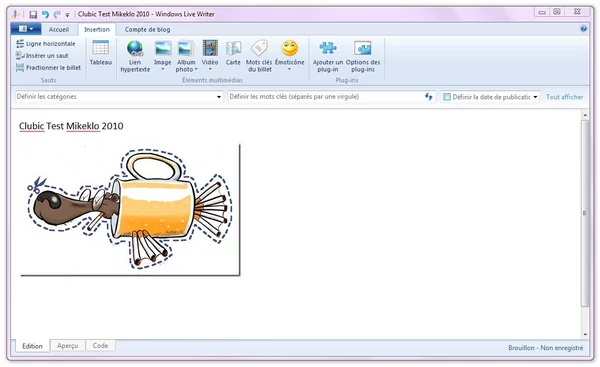Insert a Lien hypertexte
Image resolution: width=600 pixels, height=367 pixels.
coord(135,56)
